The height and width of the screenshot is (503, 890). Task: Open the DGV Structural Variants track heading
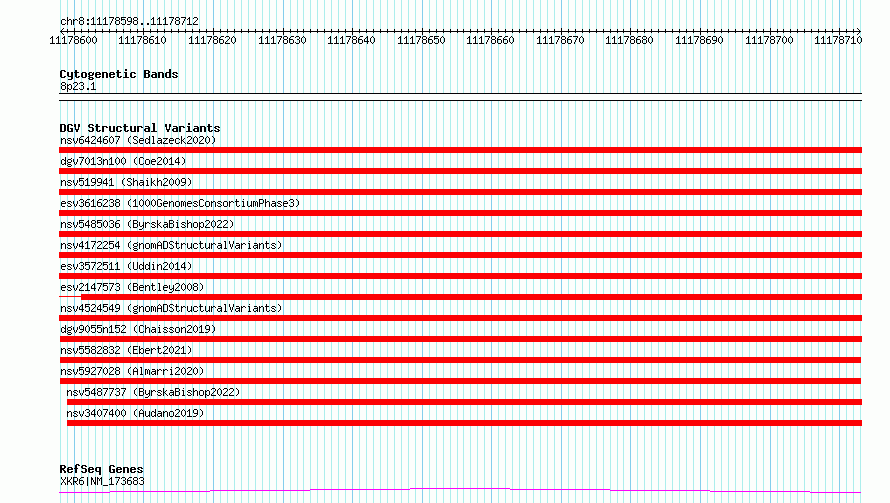(140, 128)
